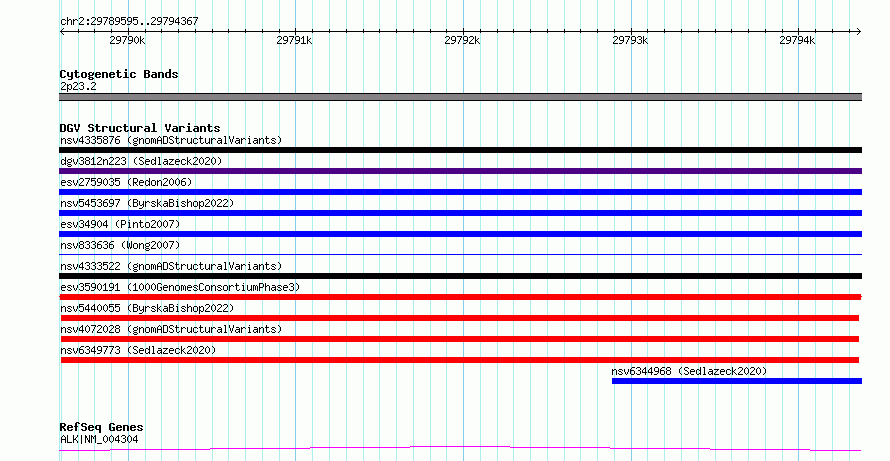
Task: Open variant nsv6349773 (Sedlazeck2020) label
Action: [x=138, y=350]
